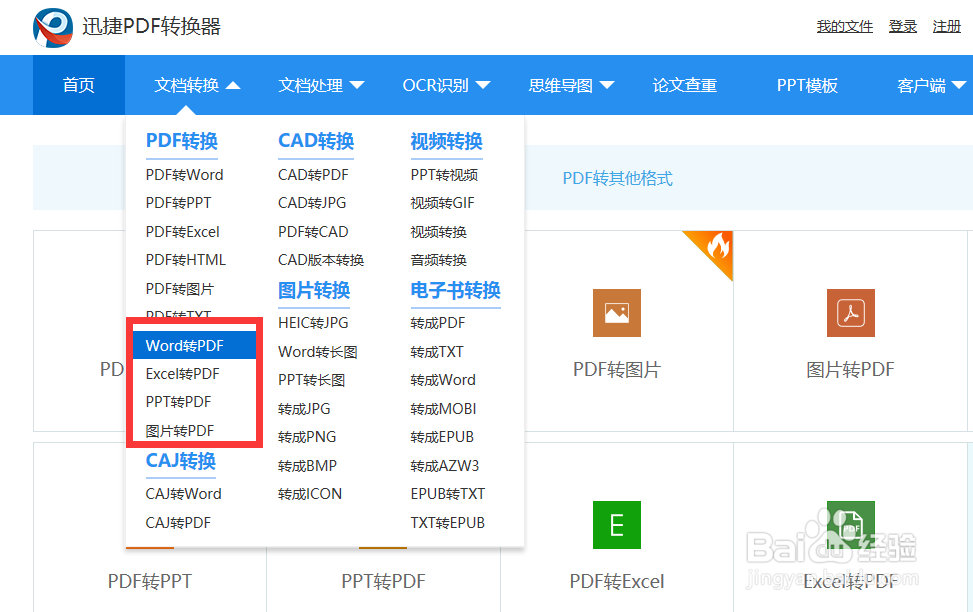Open the 论文查重 nav item
Image resolution: width=973 pixels, height=612 pixels.
pos(684,85)
